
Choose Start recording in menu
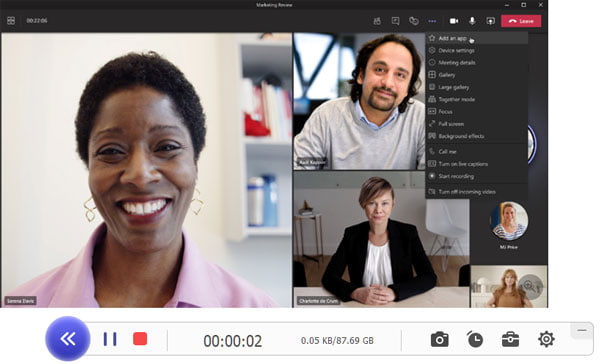[477, 176]
